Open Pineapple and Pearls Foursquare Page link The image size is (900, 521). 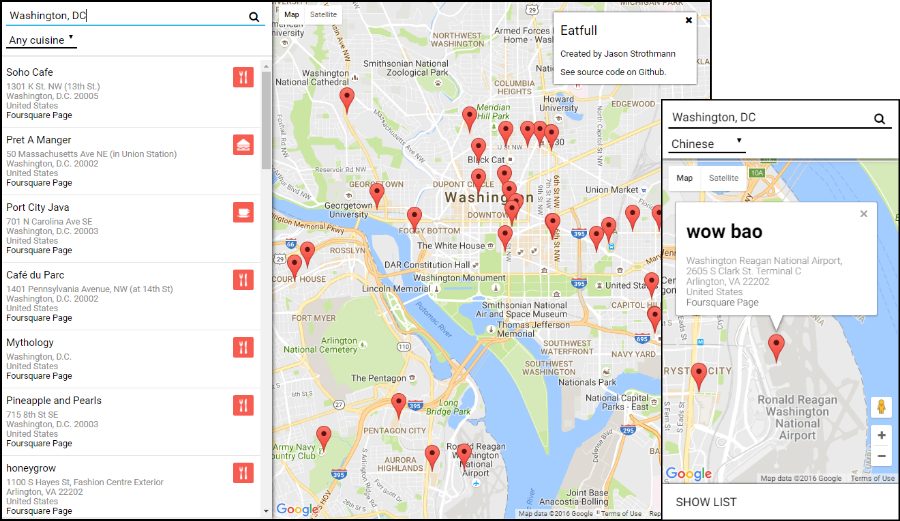coord(39,444)
